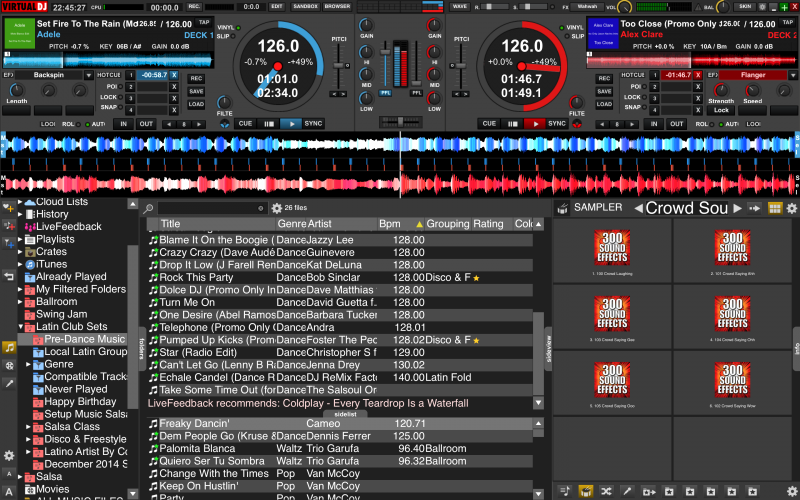Click the add filter folder sidebar icon
Viewport: 800px width, 500px height.
pyautogui.click(x=9, y=243)
